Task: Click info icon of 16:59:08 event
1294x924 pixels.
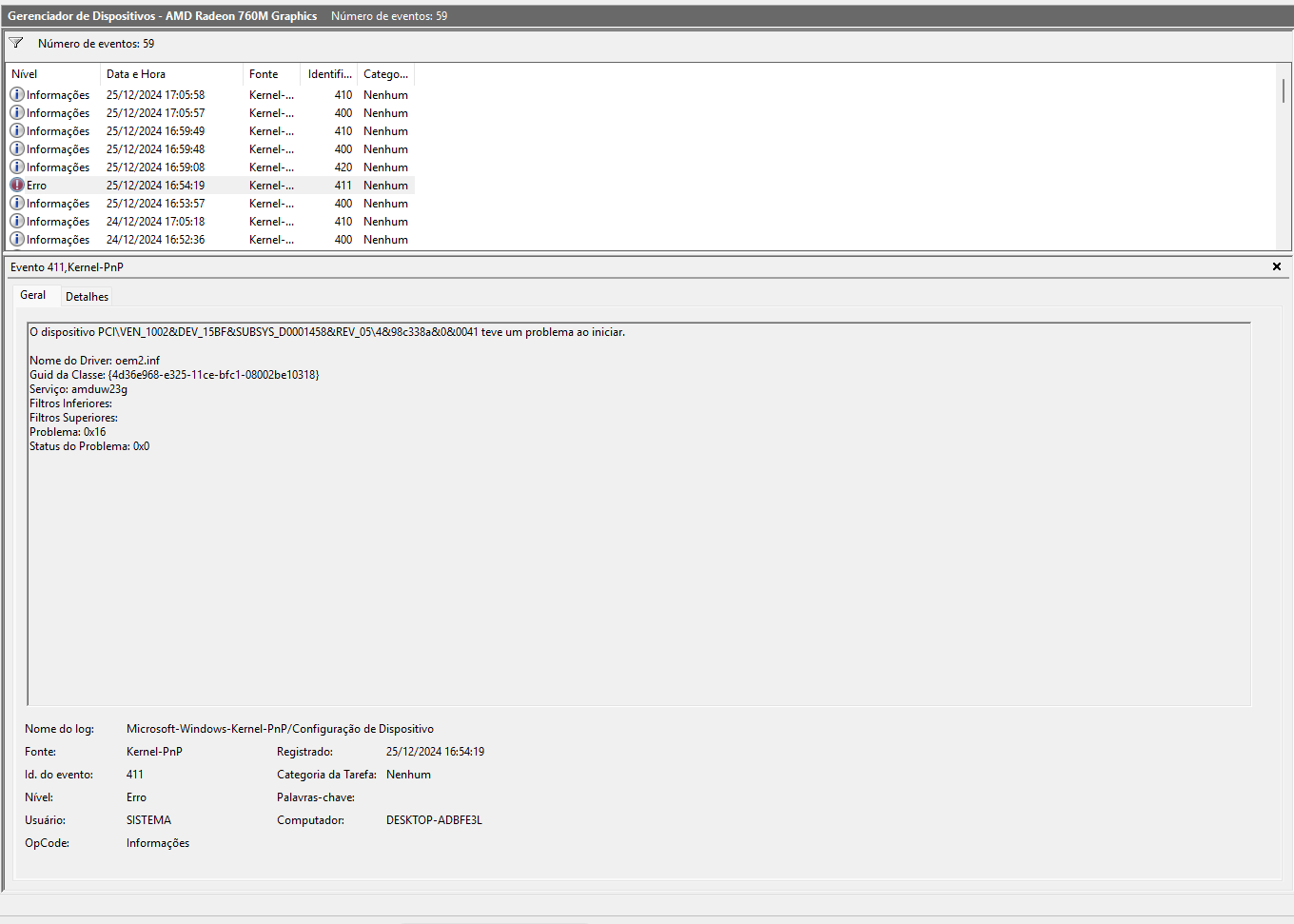Action: point(17,167)
